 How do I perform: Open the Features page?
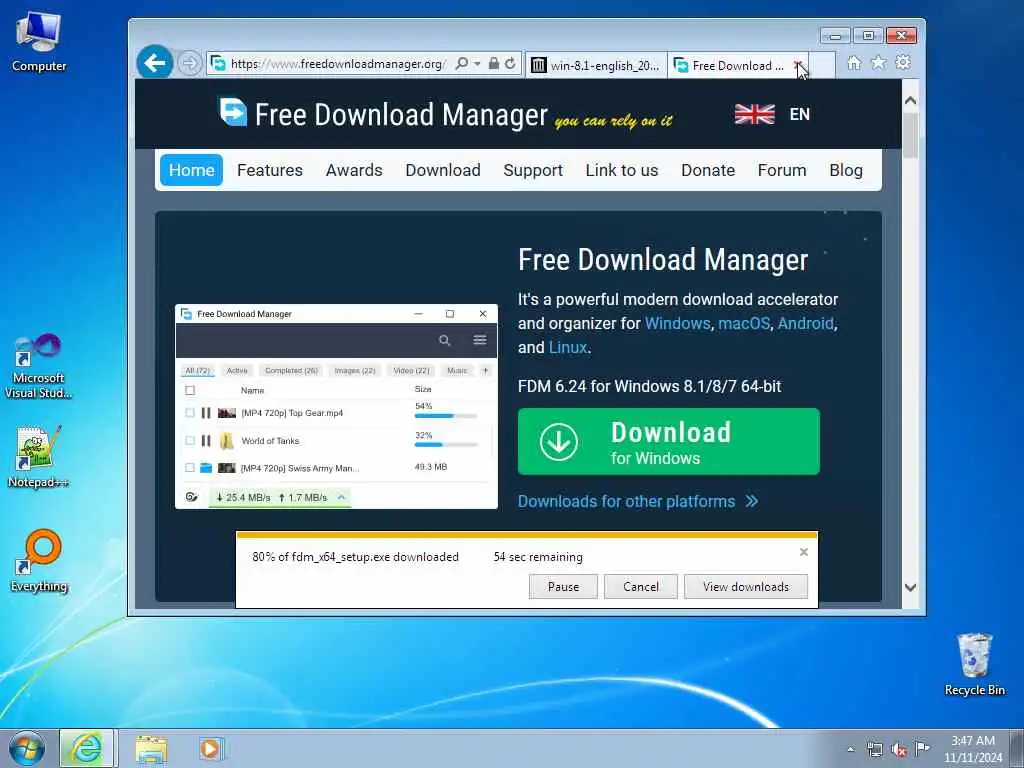click(x=270, y=170)
